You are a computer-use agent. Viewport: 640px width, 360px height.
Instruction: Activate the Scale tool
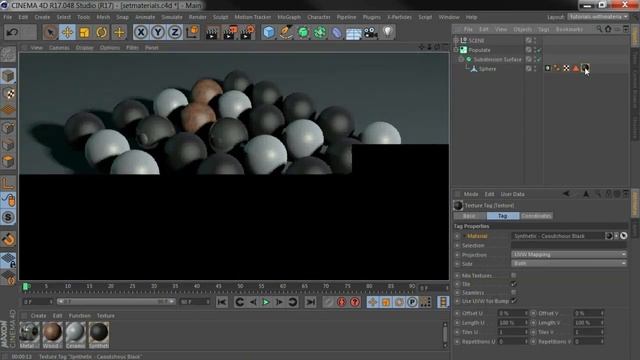84,32
